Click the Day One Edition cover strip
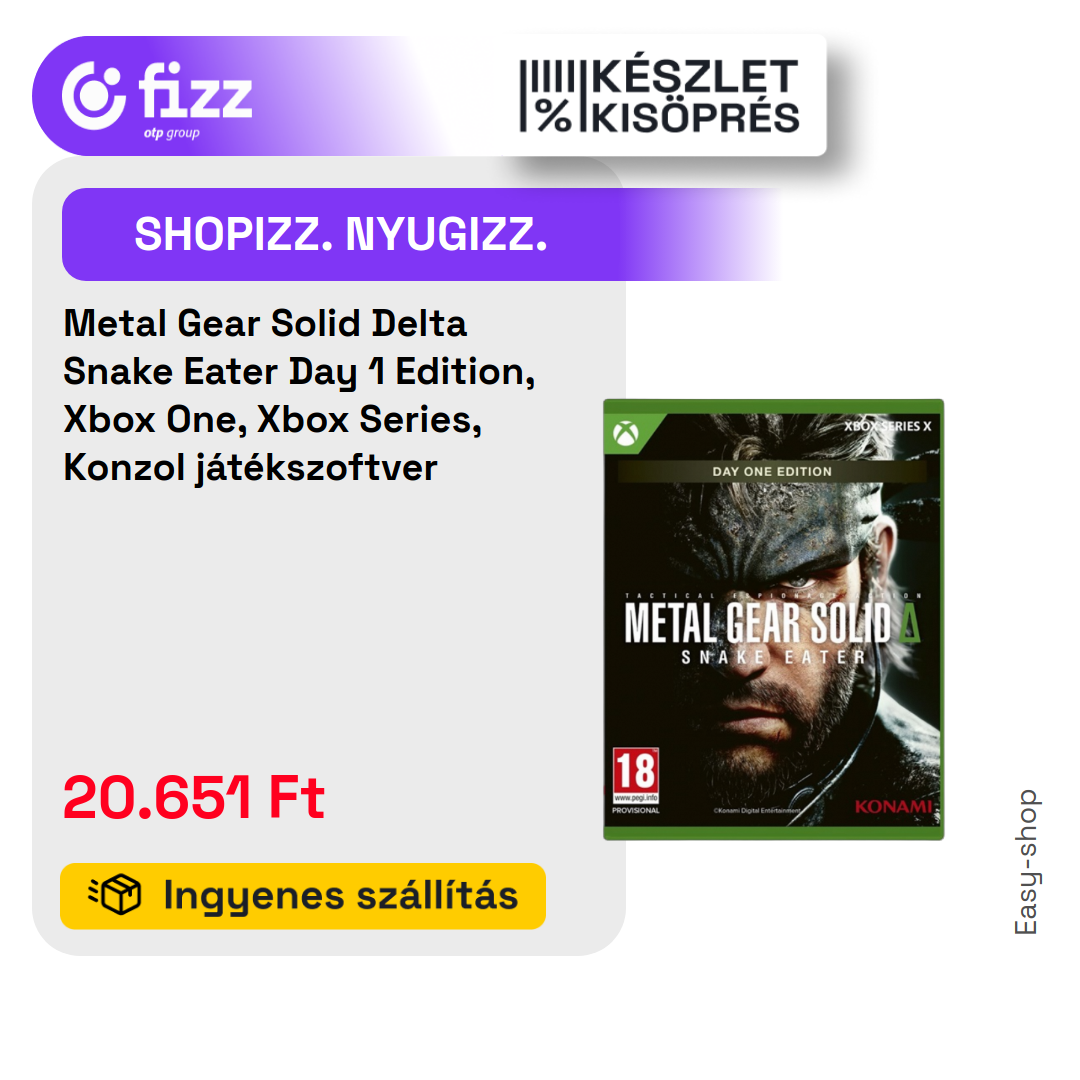The height and width of the screenshot is (1080, 1080). tap(772, 472)
